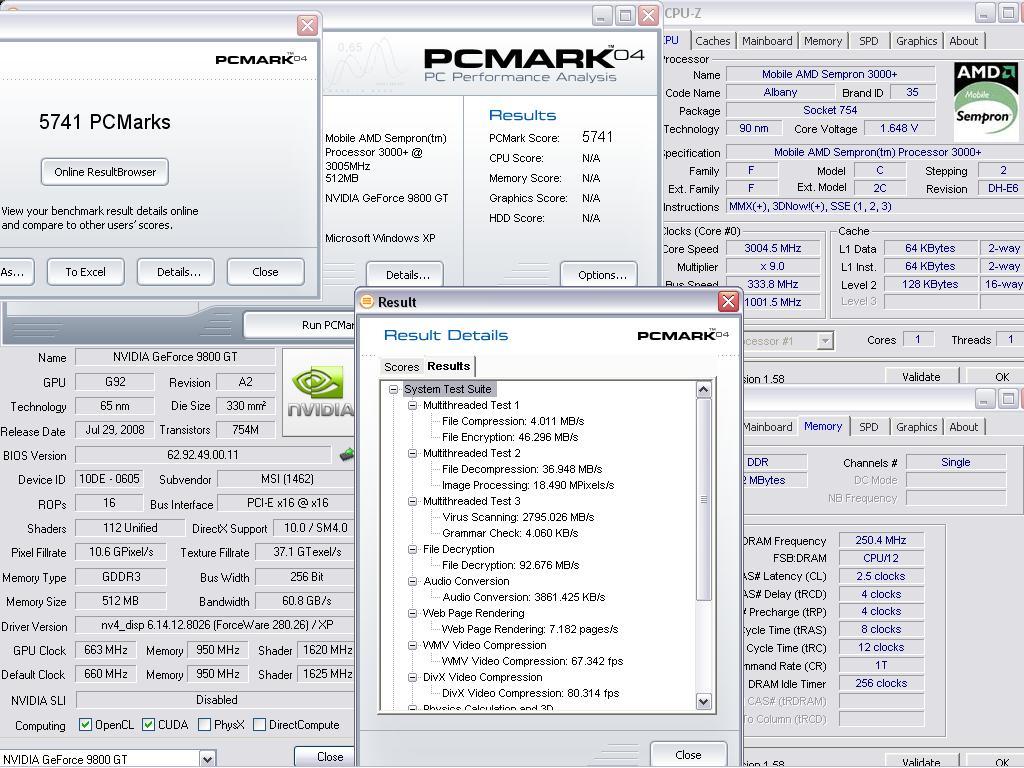This screenshot has width=1024, height=768.
Task: Click Close button in the PCMarks score dialog
Action: [265, 272]
